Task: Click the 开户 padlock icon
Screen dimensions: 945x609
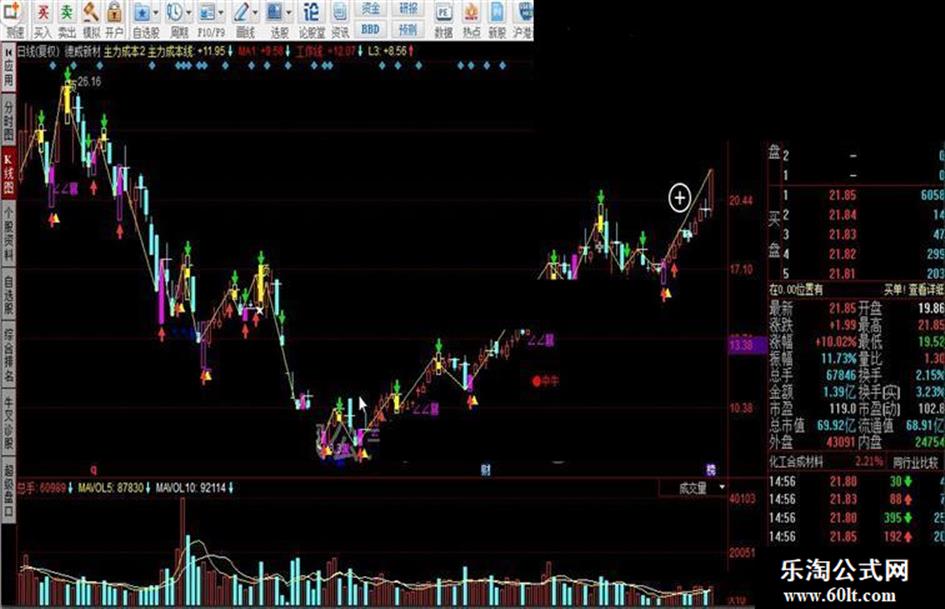Action: pyautogui.click(x=114, y=19)
